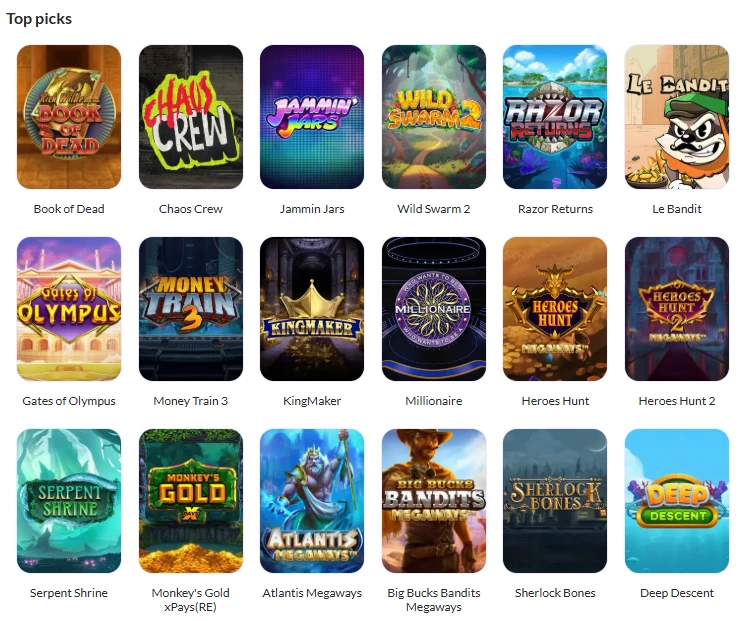This screenshot has width=740, height=621.
Task: Select the Gates of Olympus thumbnail
Action: coord(69,309)
